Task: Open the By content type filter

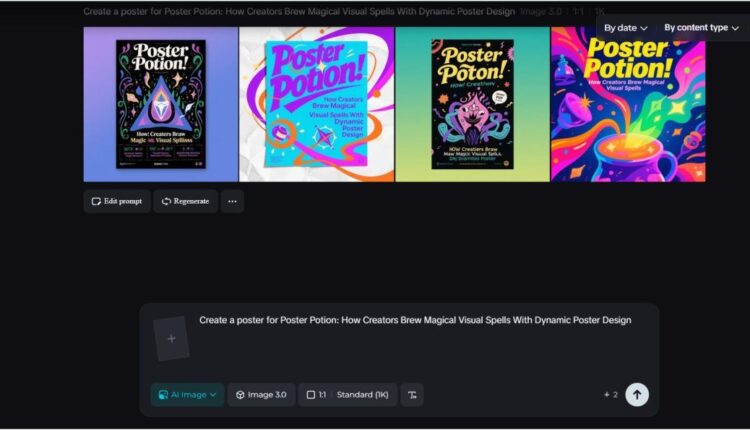Action: (701, 28)
